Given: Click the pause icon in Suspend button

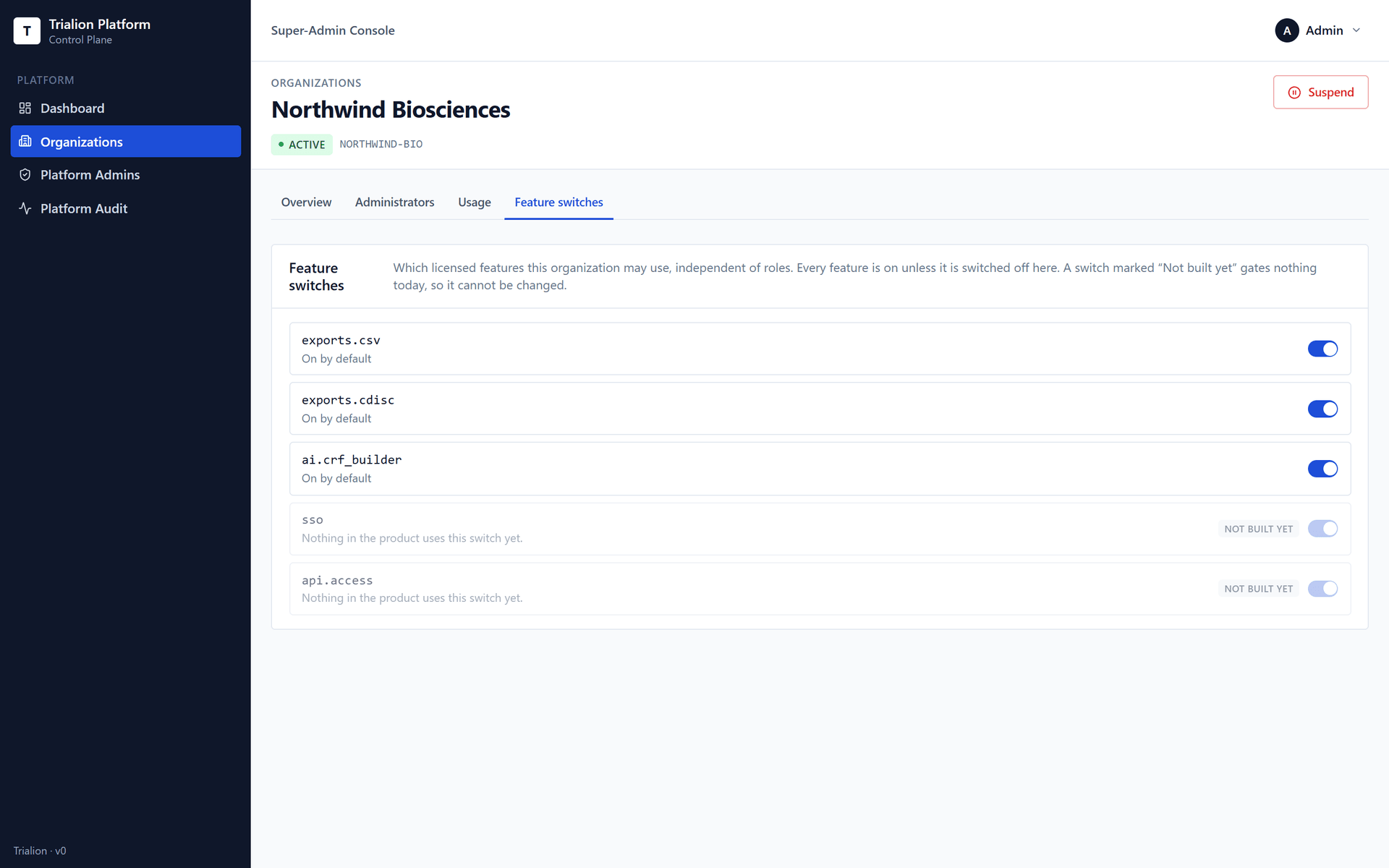Looking at the screenshot, I should tap(1294, 93).
